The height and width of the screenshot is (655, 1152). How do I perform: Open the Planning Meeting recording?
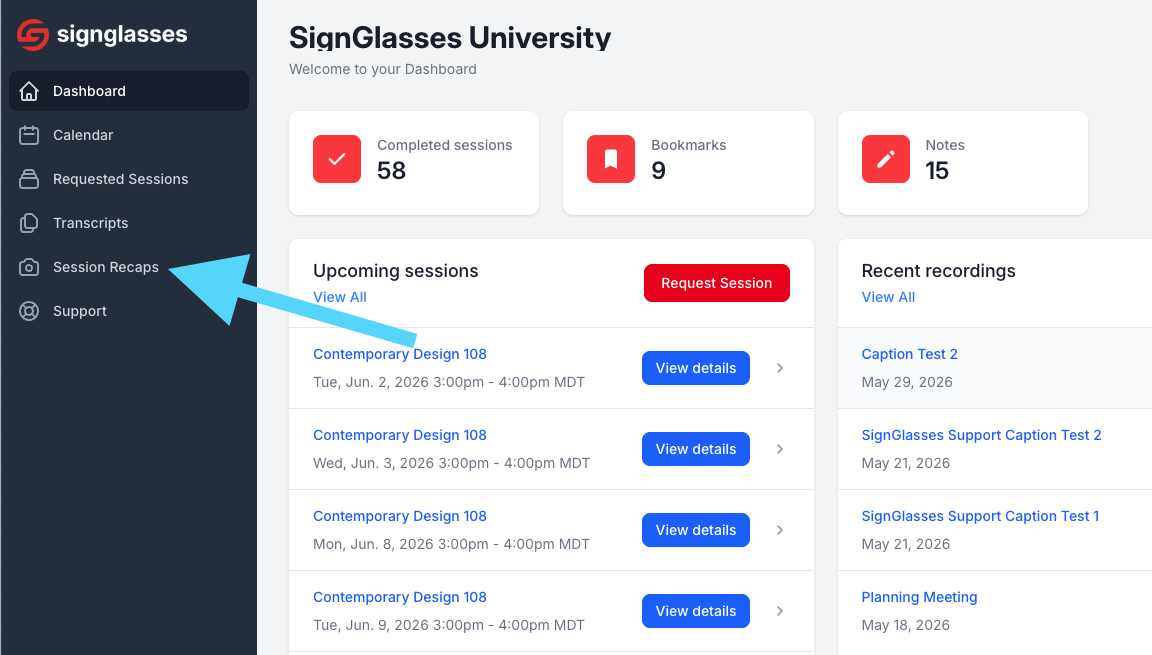tap(919, 597)
